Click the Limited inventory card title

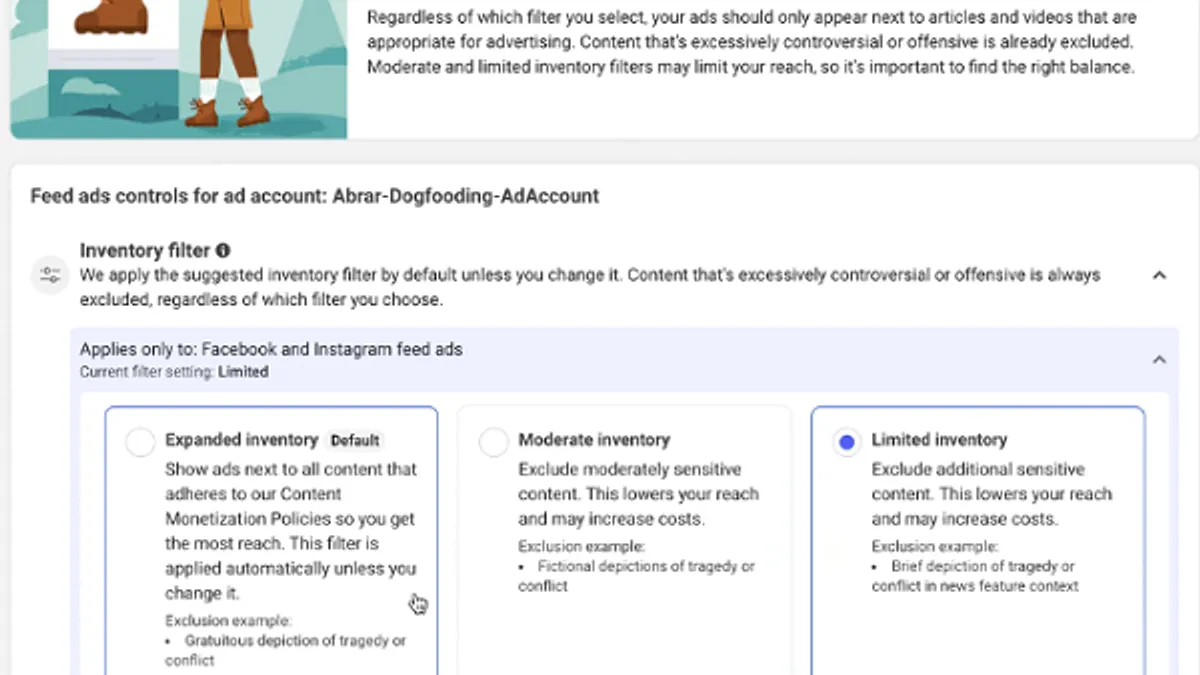pyautogui.click(x=939, y=440)
